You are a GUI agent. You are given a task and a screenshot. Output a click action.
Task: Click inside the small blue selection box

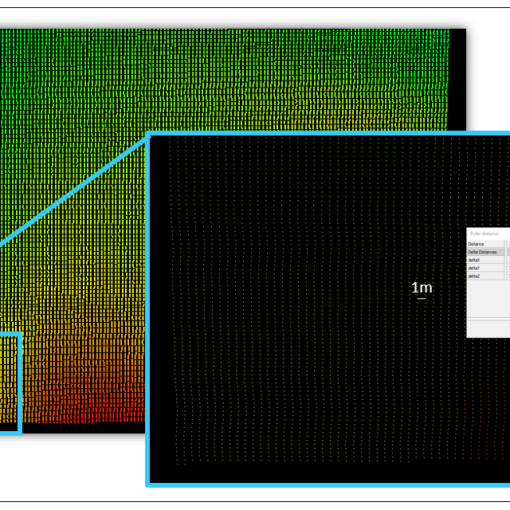(9, 383)
